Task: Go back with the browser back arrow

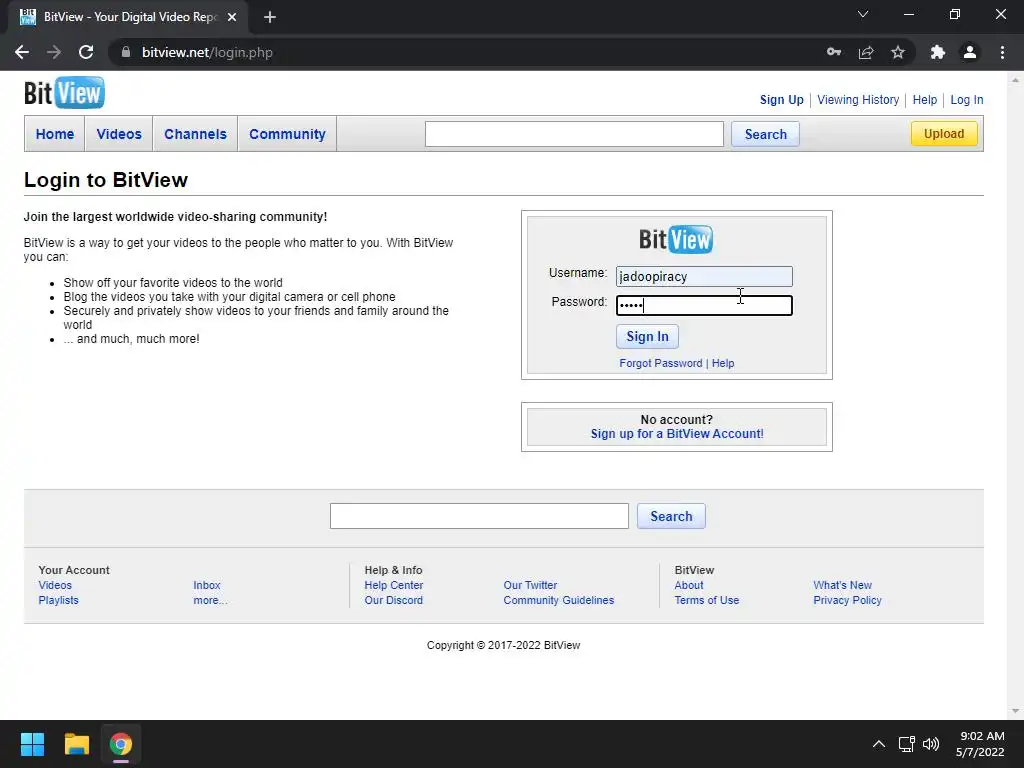Action: pyautogui.click(x=22, y=52)
